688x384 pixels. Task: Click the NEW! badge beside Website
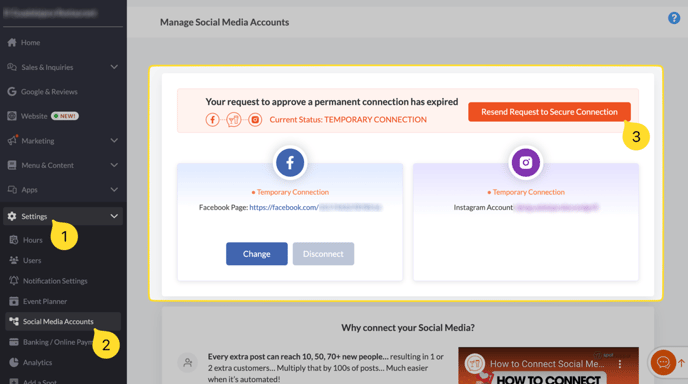tap(65, 116)
